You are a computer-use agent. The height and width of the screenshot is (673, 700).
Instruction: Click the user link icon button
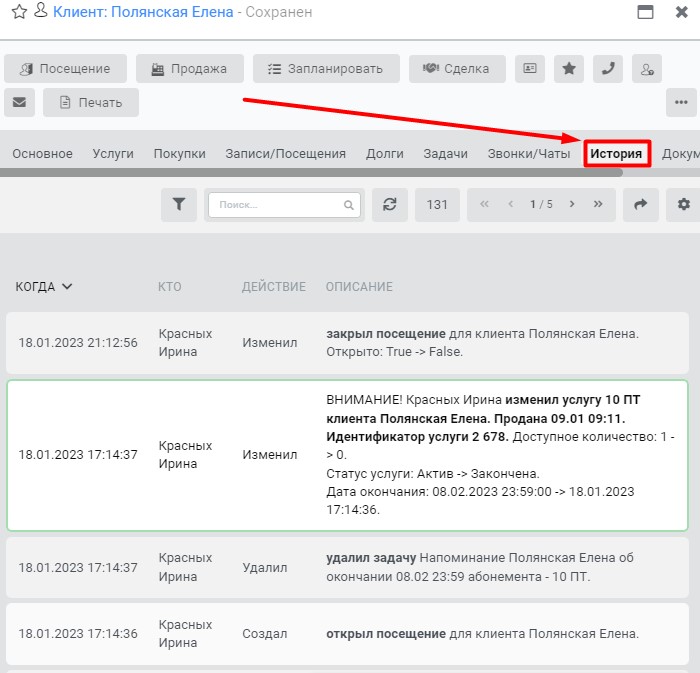pos(647,69)
